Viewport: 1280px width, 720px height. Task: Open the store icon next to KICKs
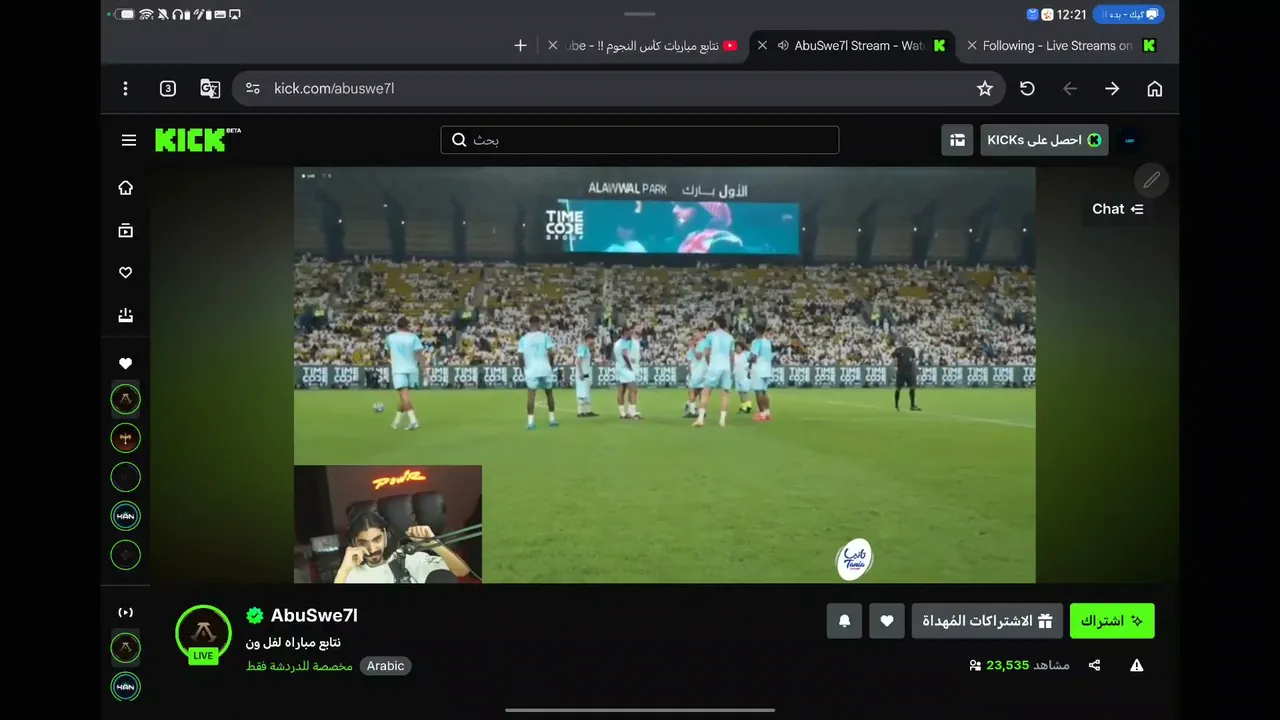pyautogui.click(x=957, y=140)
